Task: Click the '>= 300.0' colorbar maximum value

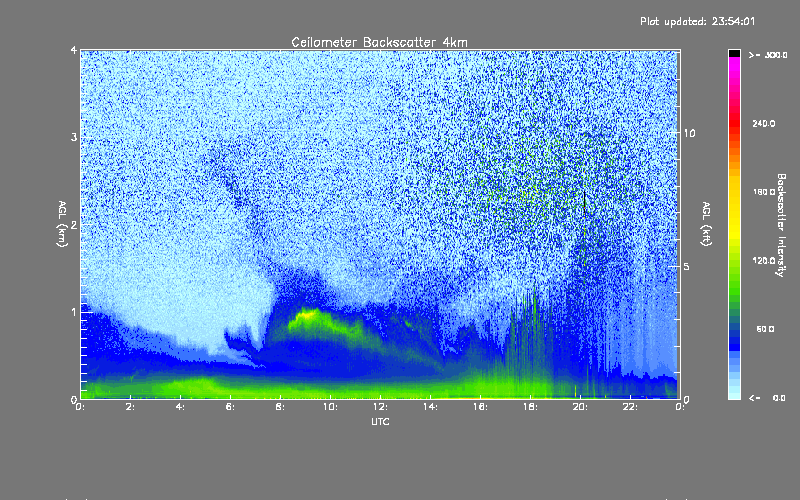Action: [x=768, y=55]
